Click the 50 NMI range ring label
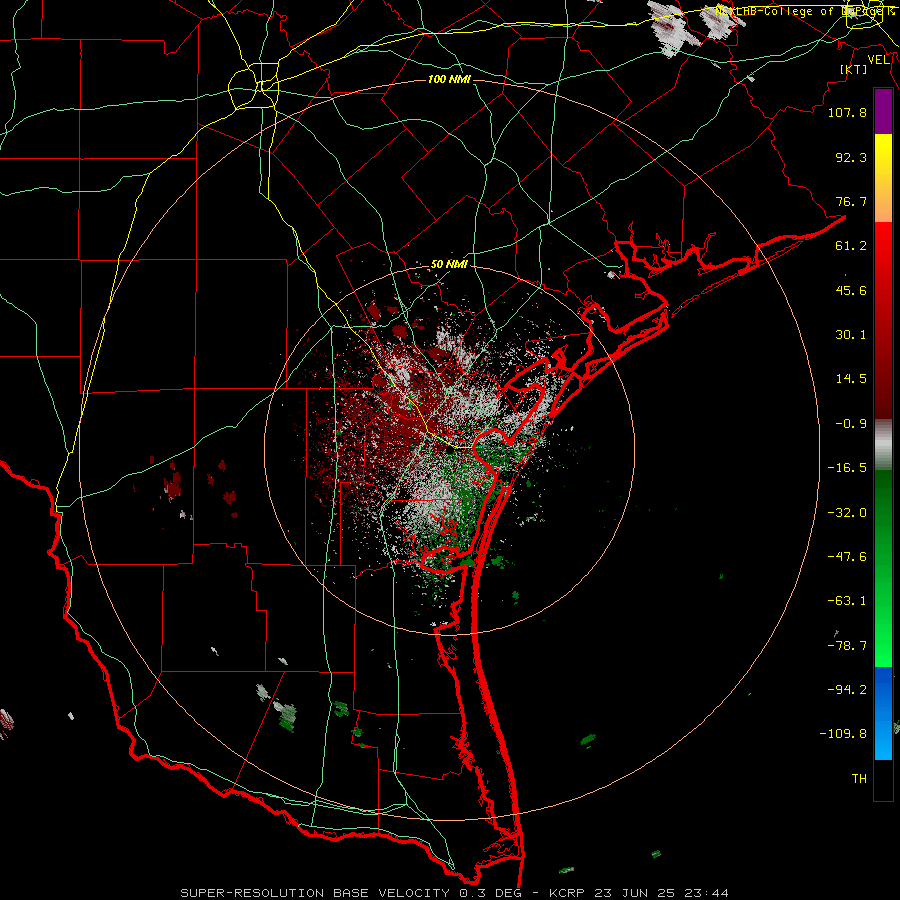 [449, 265]
